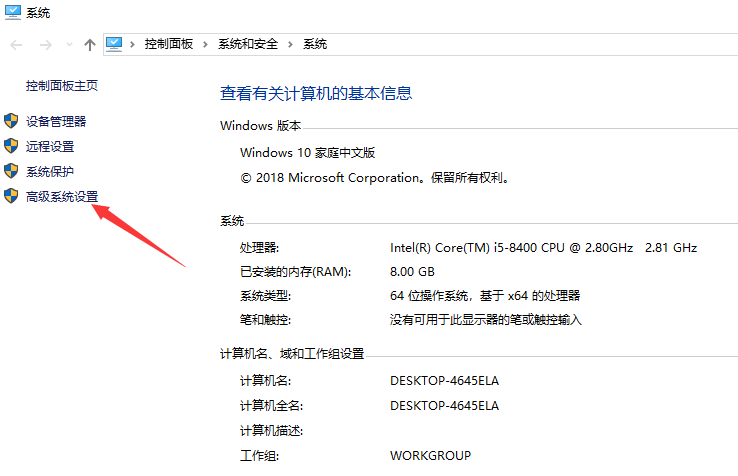Open 控制面板 breadcrumb

click(x=168, y=44)
